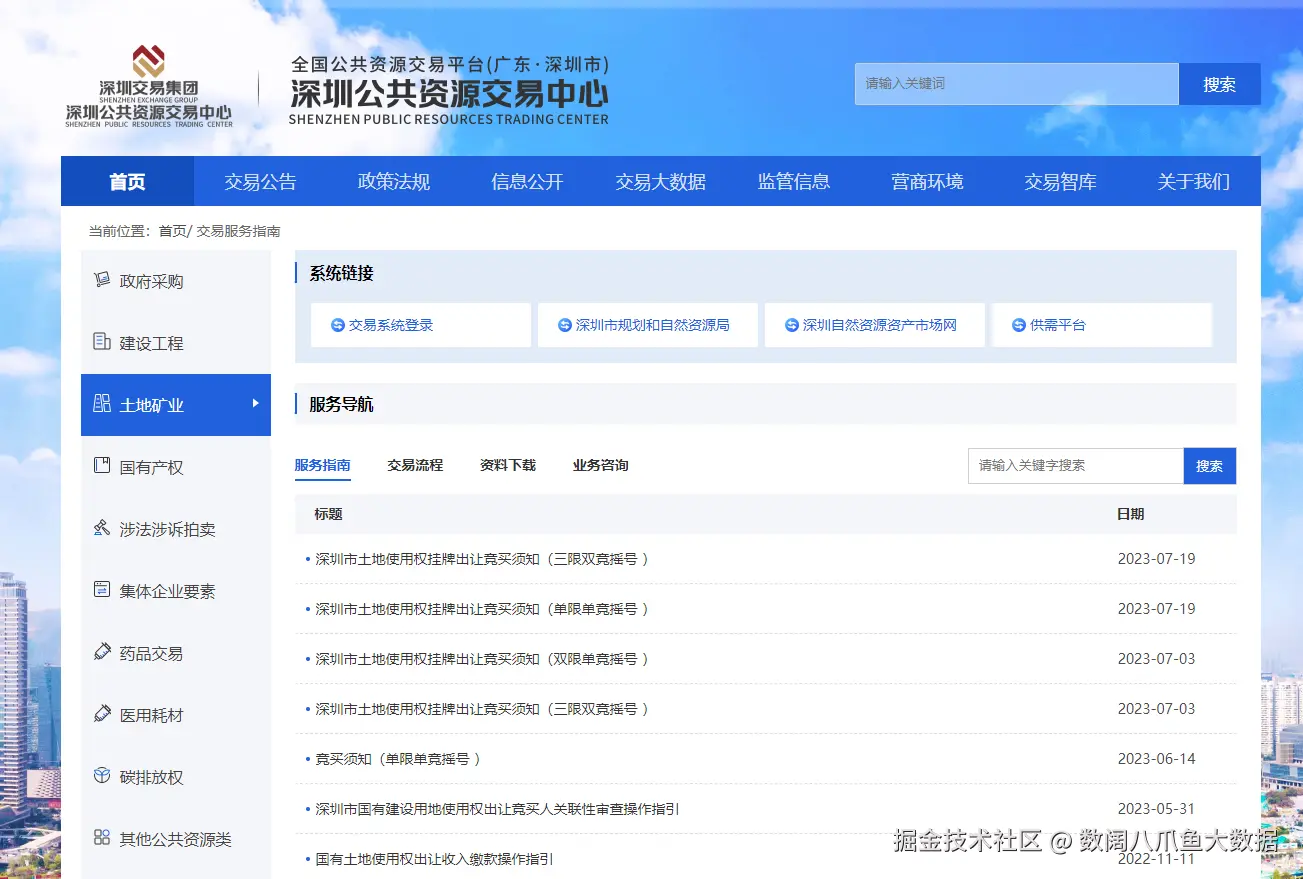Open the 关于我们 navigation menu

click(x=1194, y=181)
